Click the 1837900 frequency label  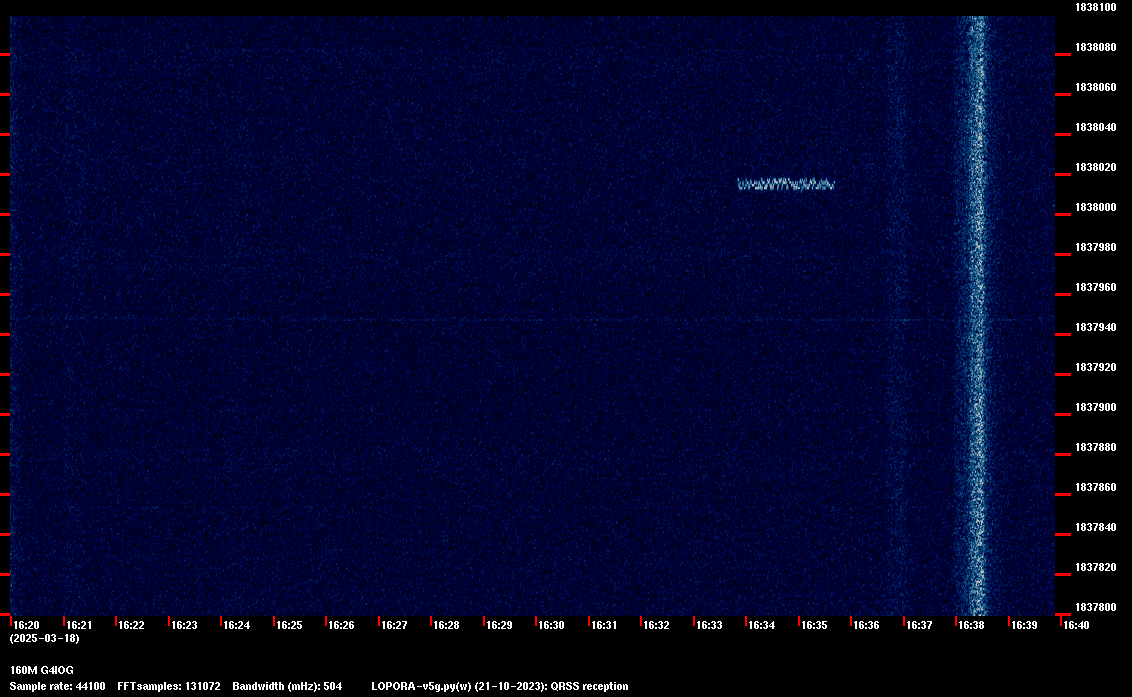coord(1096,407)
